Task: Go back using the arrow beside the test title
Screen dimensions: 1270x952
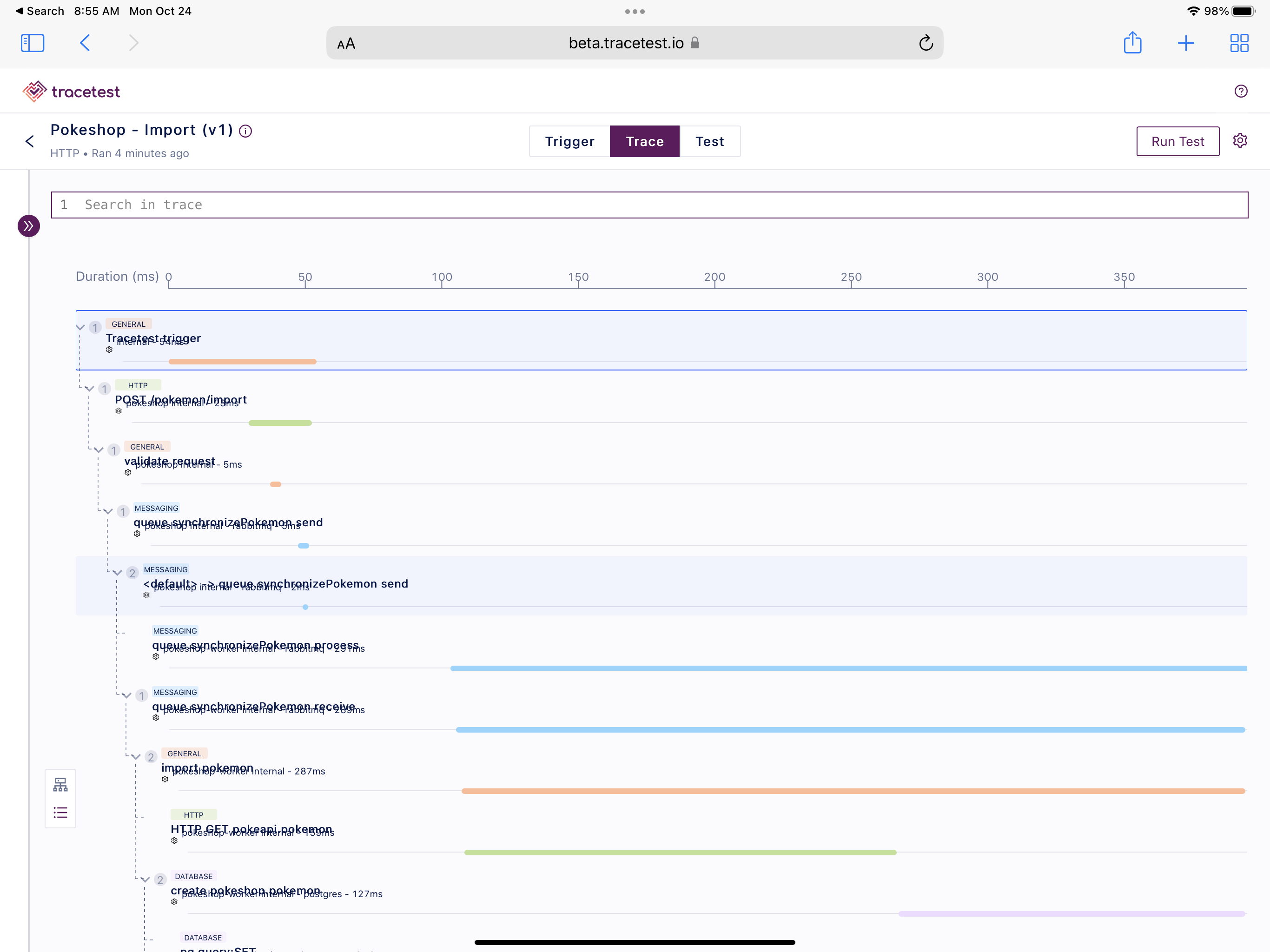Action: tap(30, 141)
